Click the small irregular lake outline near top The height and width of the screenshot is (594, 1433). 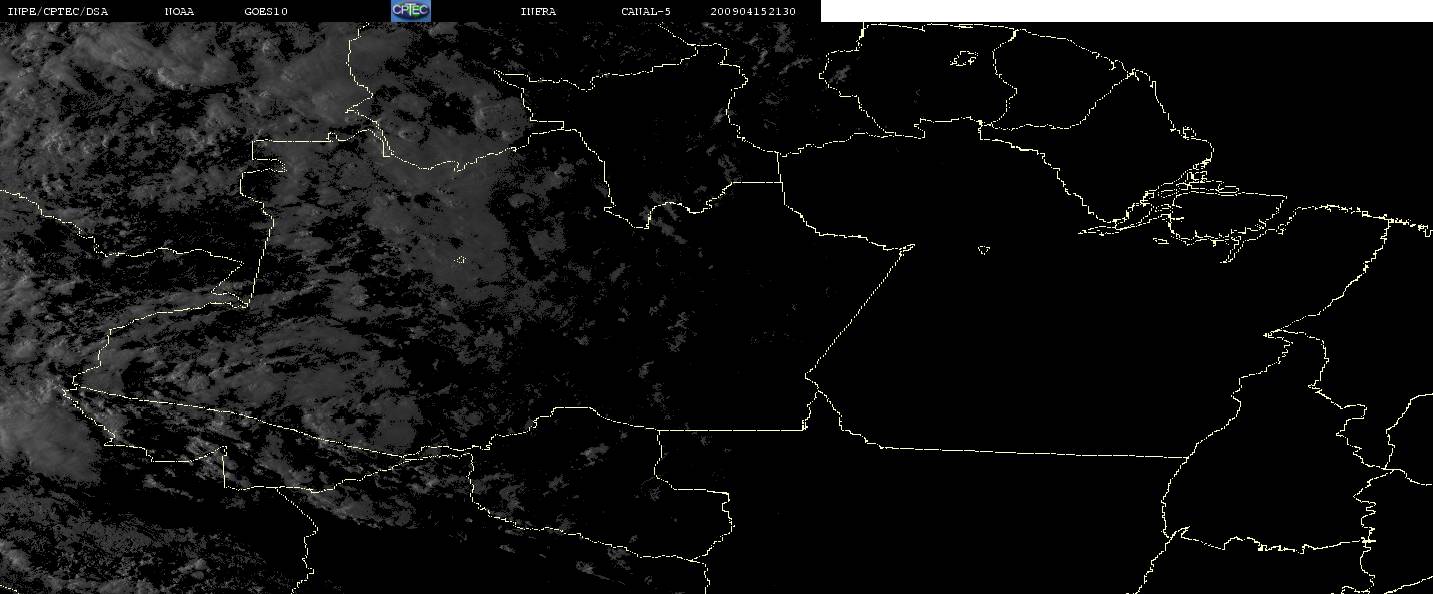tap(963, 60)
